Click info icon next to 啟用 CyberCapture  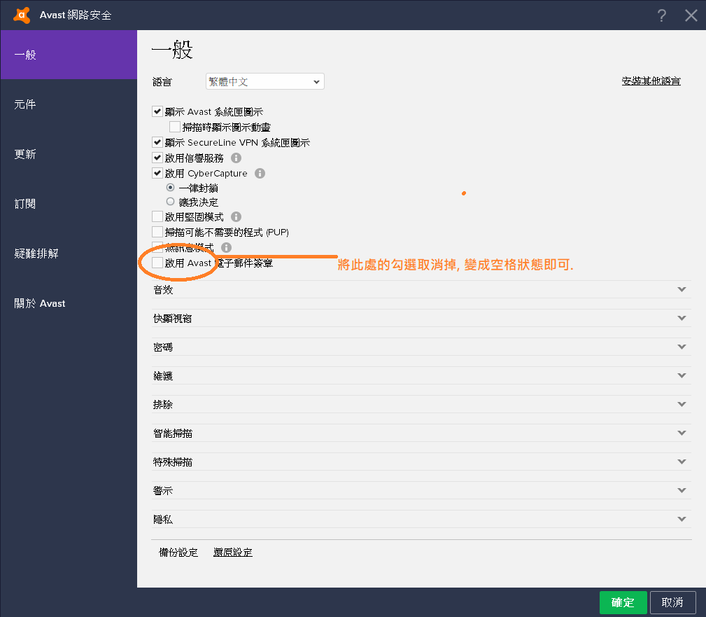[260, 173]
